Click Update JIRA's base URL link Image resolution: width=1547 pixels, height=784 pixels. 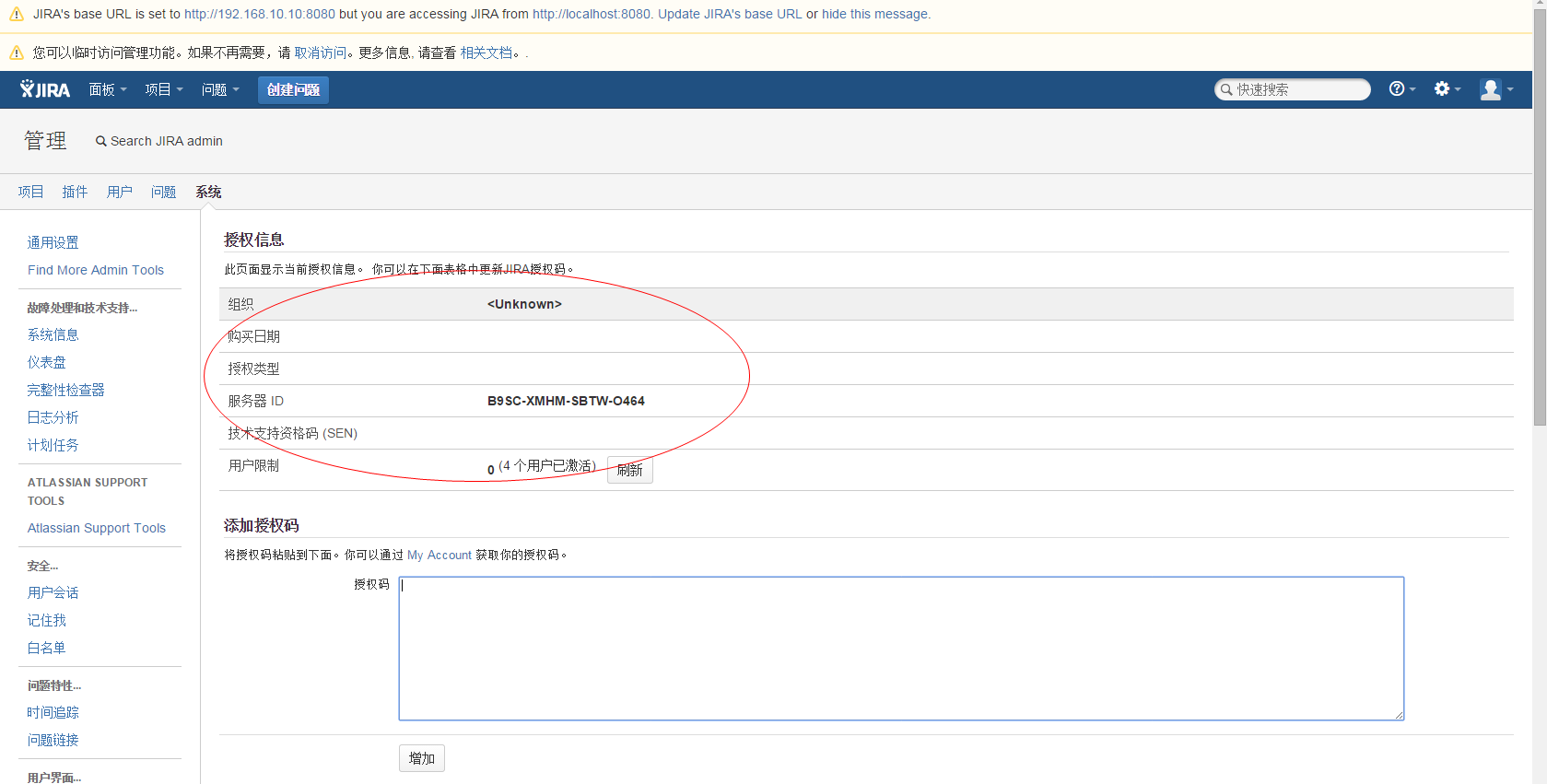730,14
